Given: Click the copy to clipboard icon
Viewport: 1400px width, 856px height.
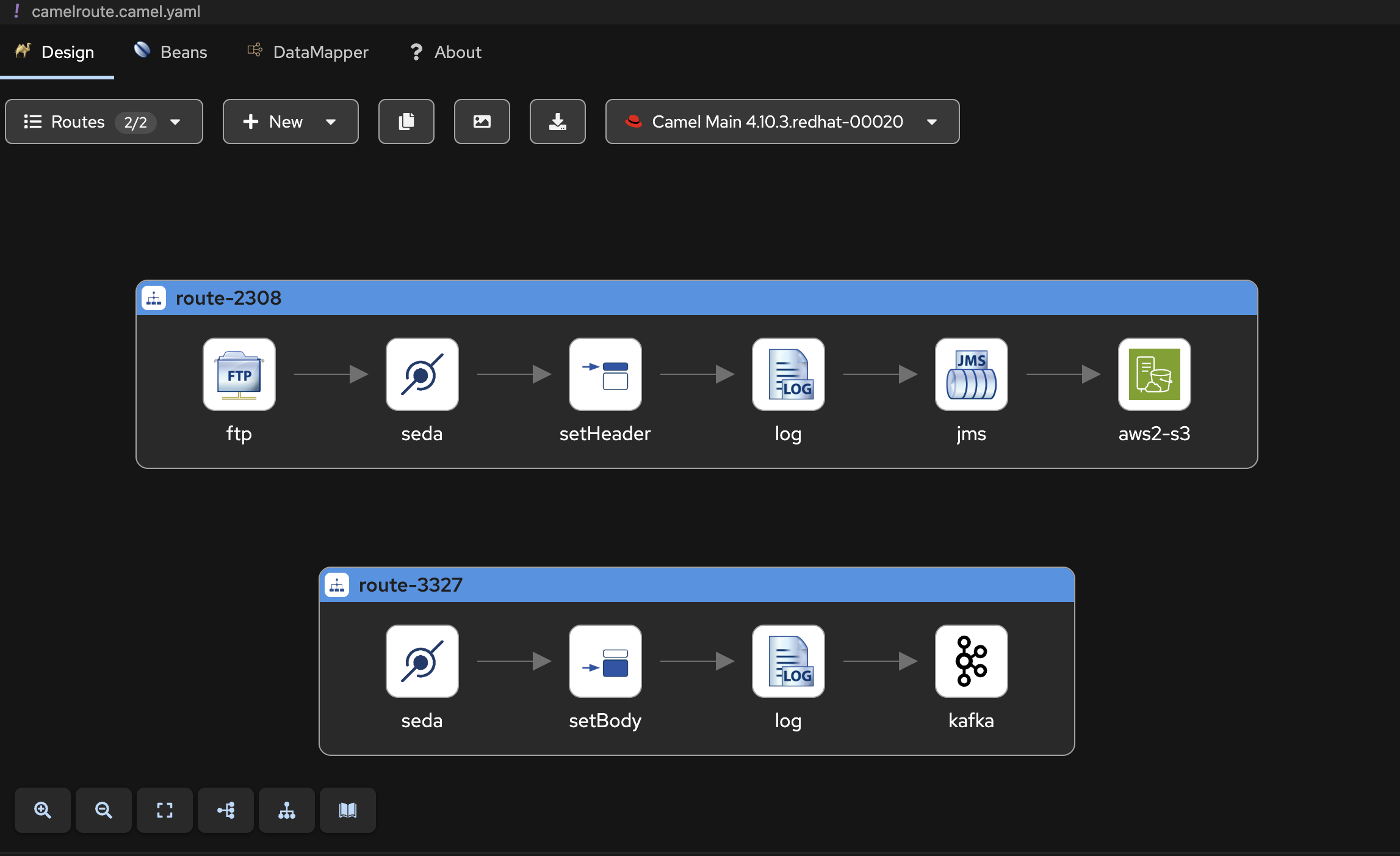Looking at the screenshot, I should coord(406,122).
